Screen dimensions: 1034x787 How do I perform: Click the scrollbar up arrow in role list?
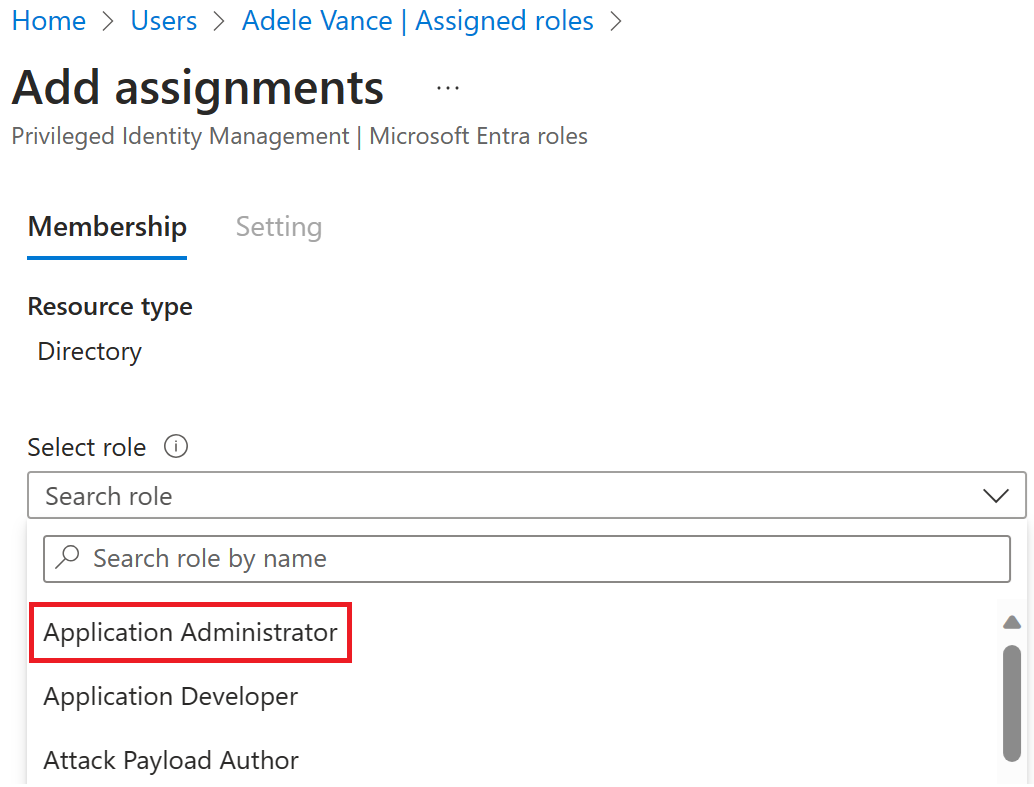[x=1011, y=621]
